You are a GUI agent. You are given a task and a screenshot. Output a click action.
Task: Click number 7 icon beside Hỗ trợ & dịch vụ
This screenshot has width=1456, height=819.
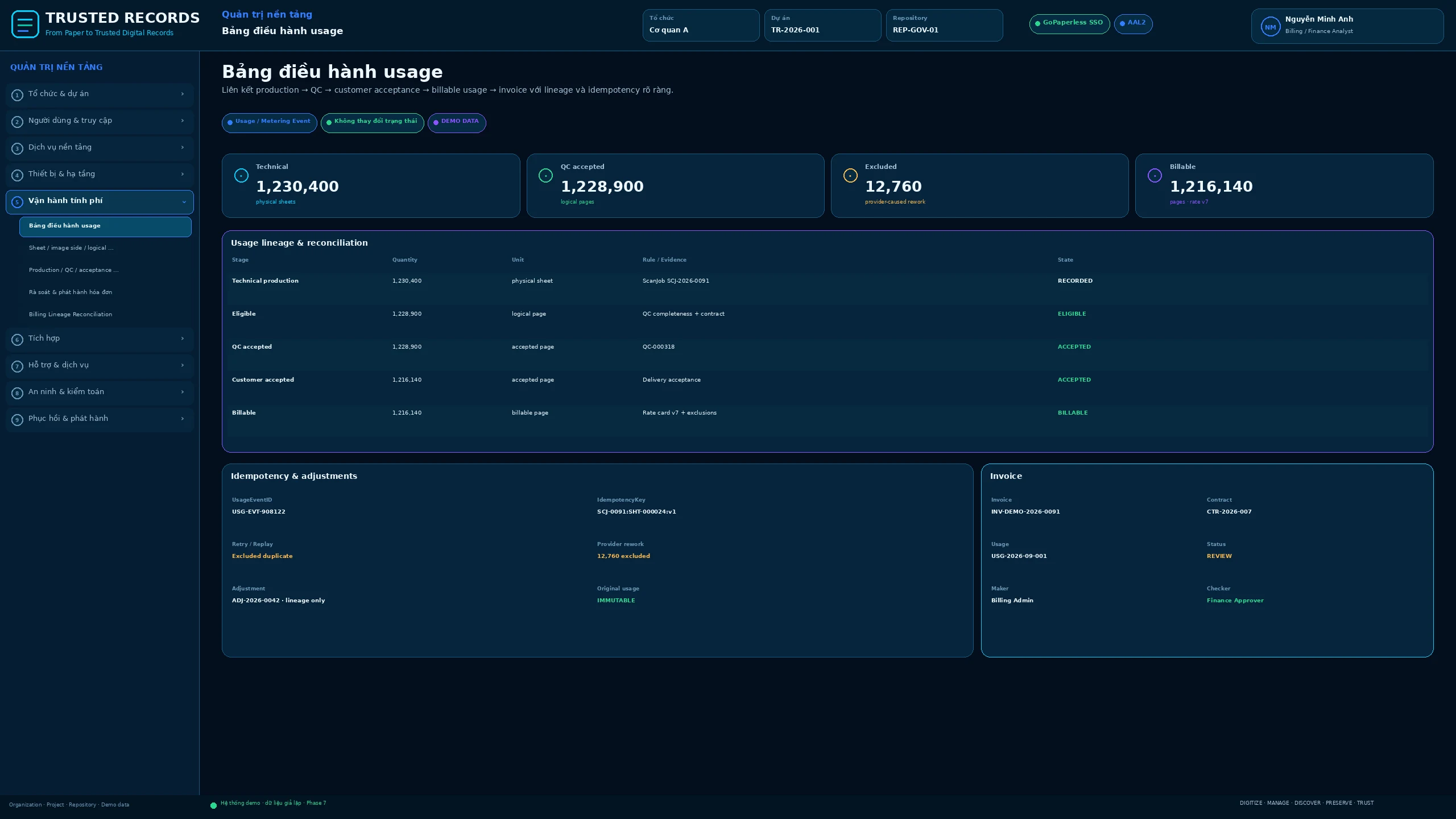click(x=17, y=366)
